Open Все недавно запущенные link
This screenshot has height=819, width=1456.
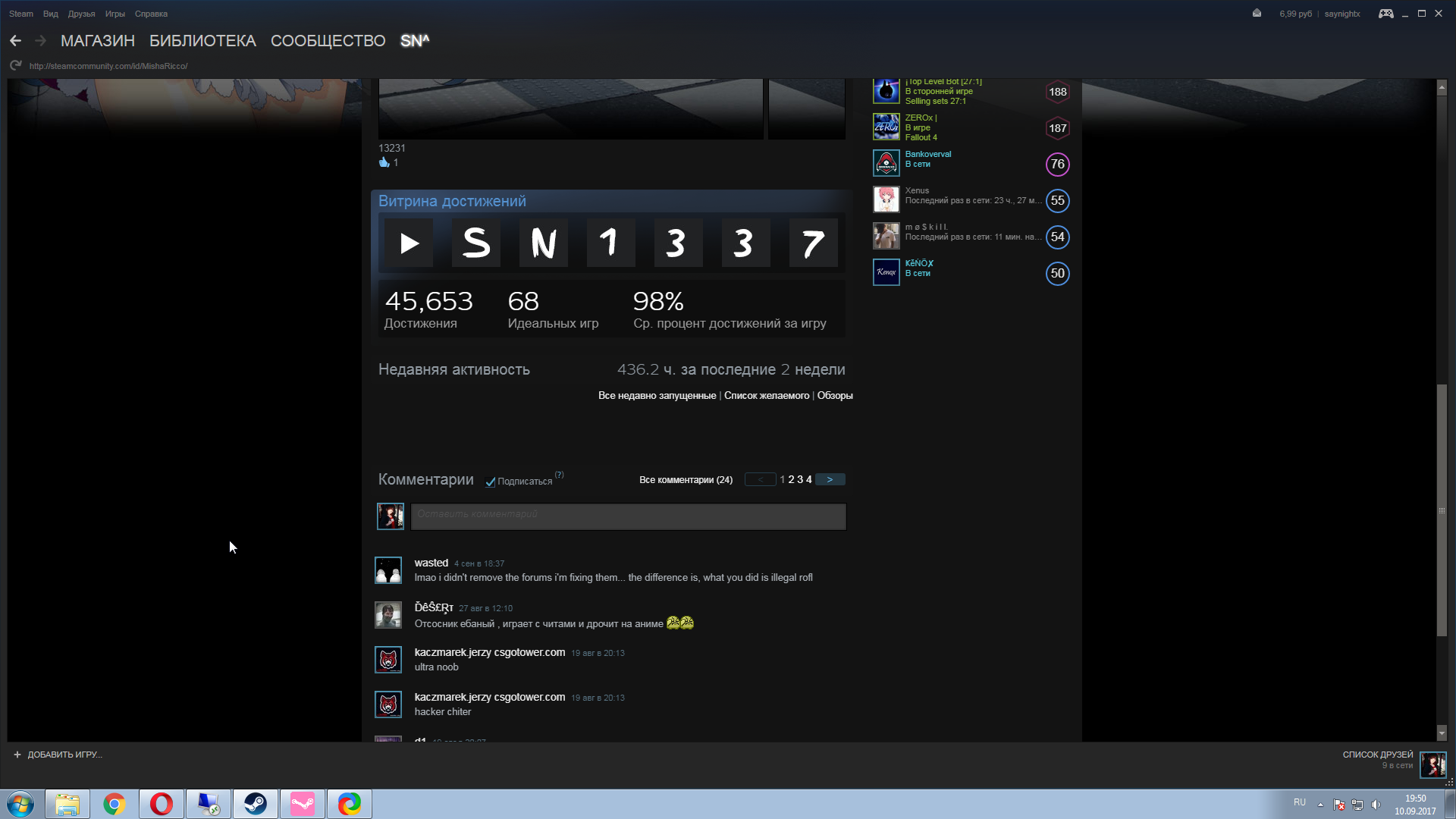pos(657,396)
